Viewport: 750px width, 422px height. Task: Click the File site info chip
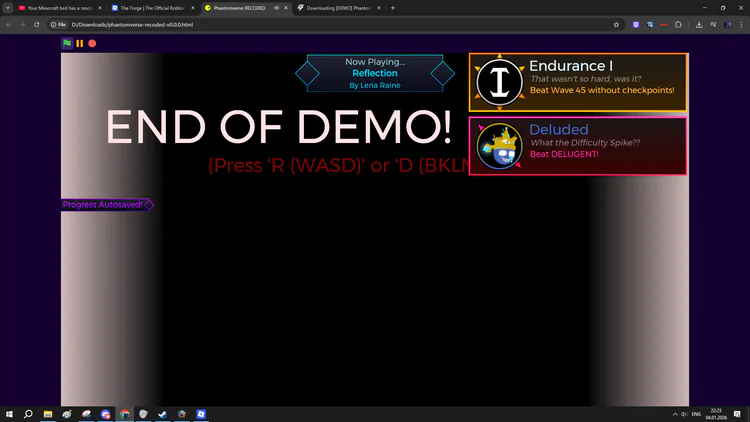pyautogui.click(x=58, y=24)
